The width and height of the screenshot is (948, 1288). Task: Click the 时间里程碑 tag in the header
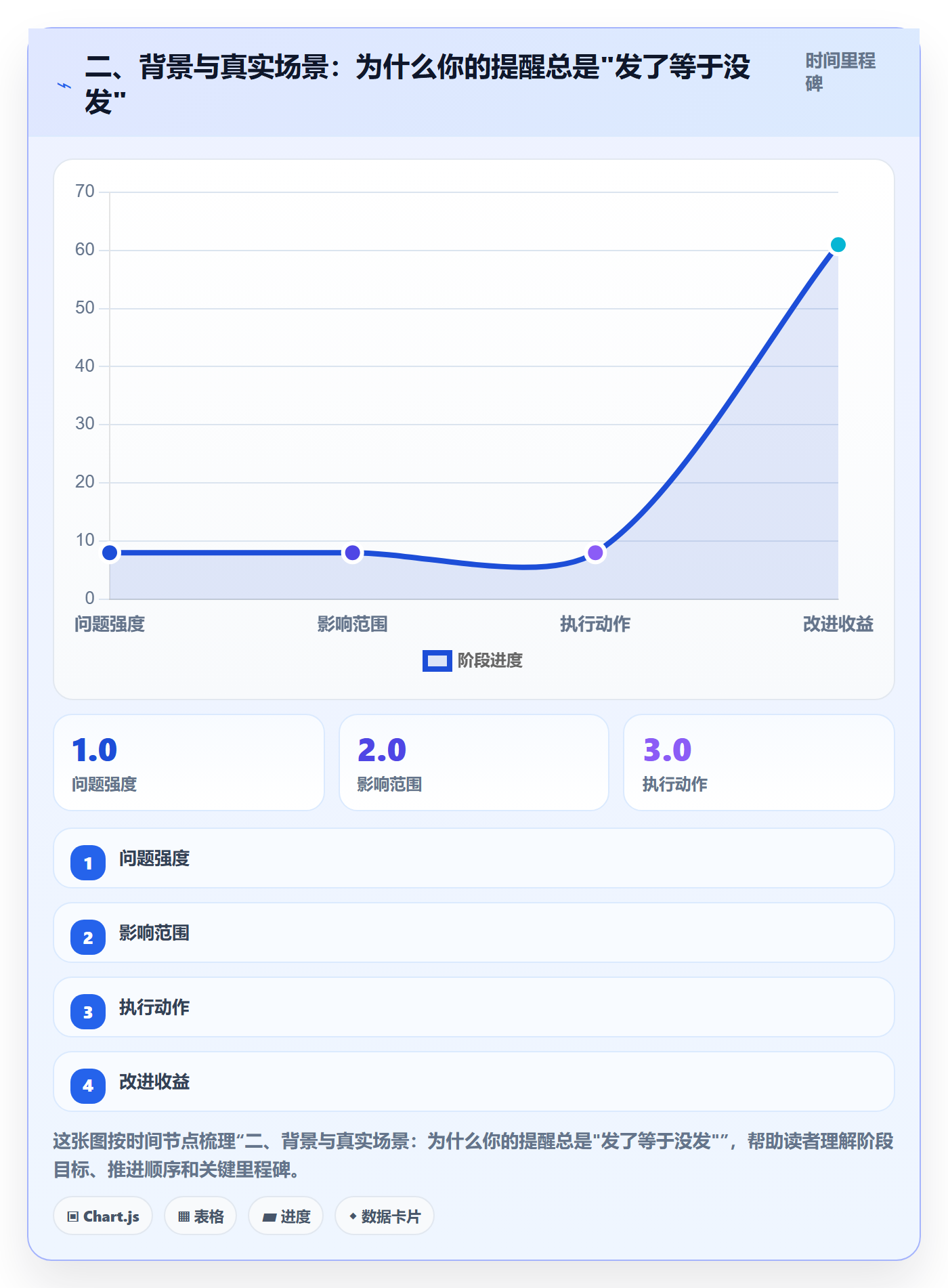click(840, 72)
